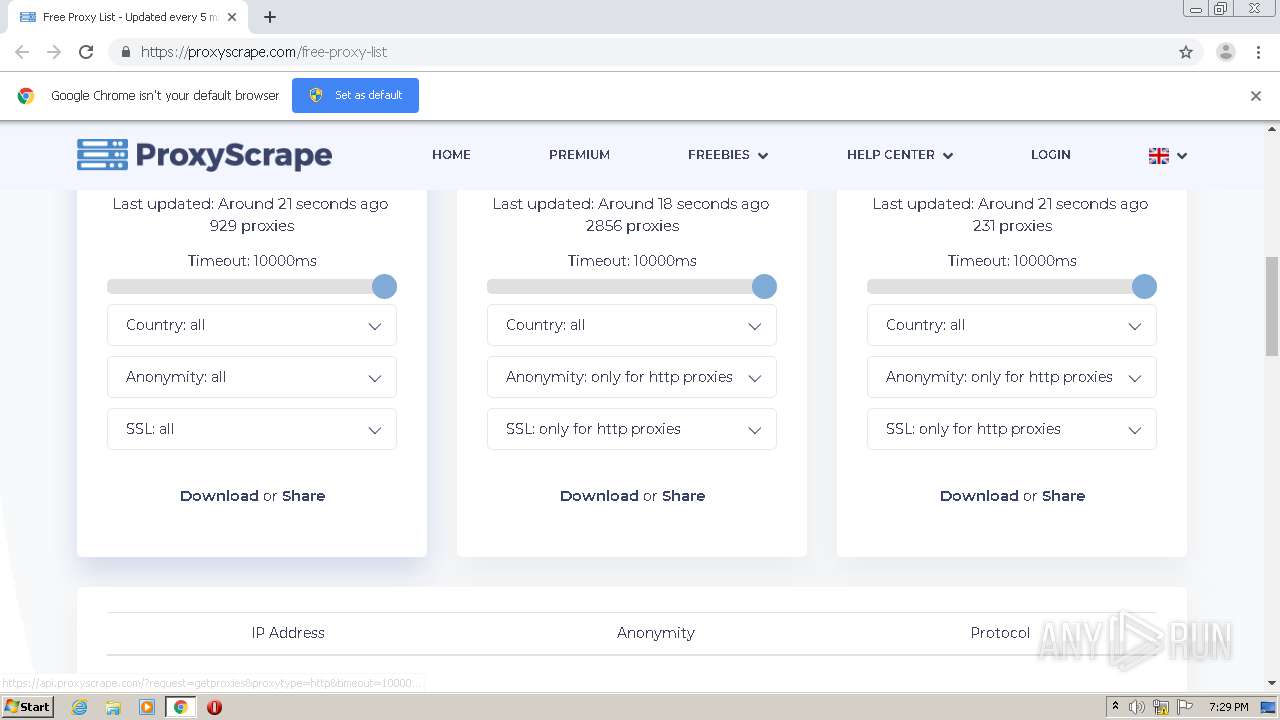Click the Action Center flag tray icon
Viewport: 1280px width, 720px height.
1185,707
